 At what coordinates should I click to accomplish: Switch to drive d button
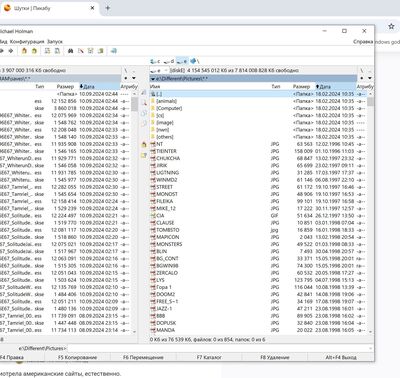169,61
